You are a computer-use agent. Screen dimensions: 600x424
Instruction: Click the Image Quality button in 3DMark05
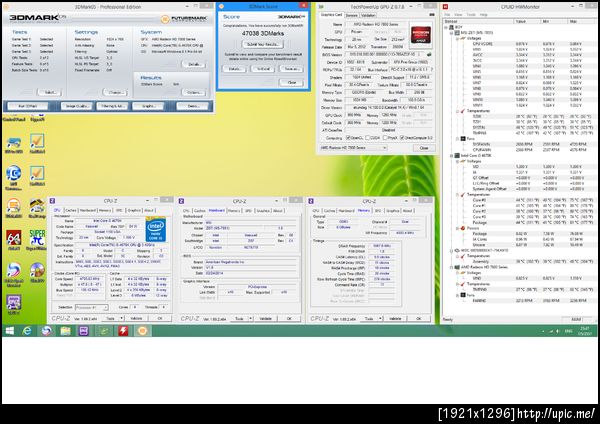click(x=77, y=106)
